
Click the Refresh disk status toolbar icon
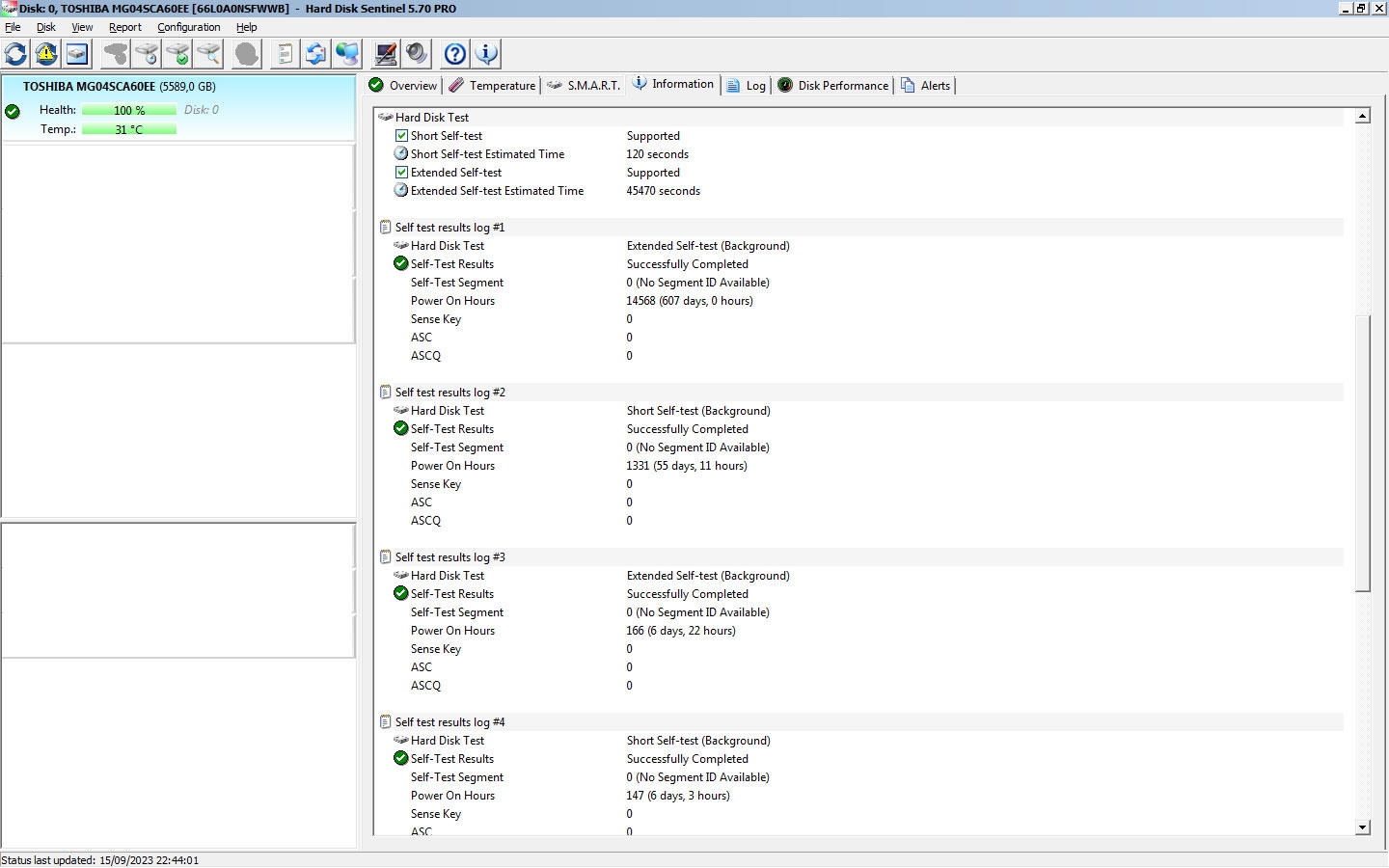point(16,54)
